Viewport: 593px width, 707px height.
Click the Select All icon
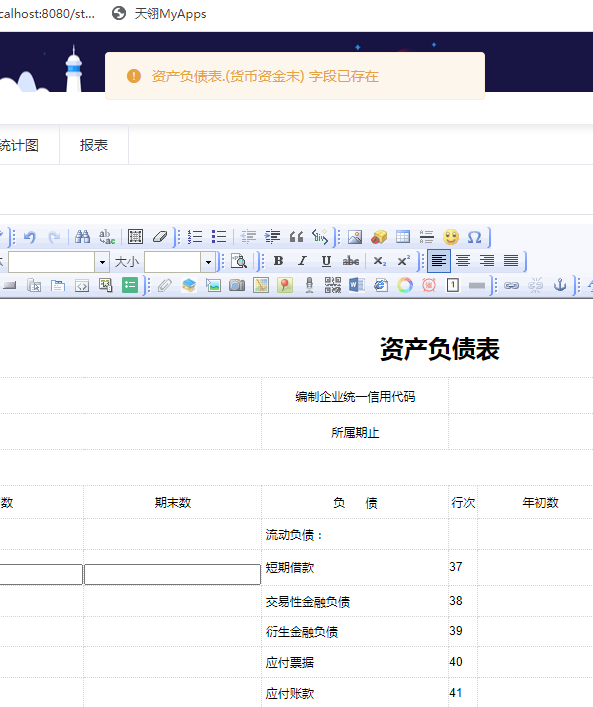pyautogui.click(x=135, y=237)
